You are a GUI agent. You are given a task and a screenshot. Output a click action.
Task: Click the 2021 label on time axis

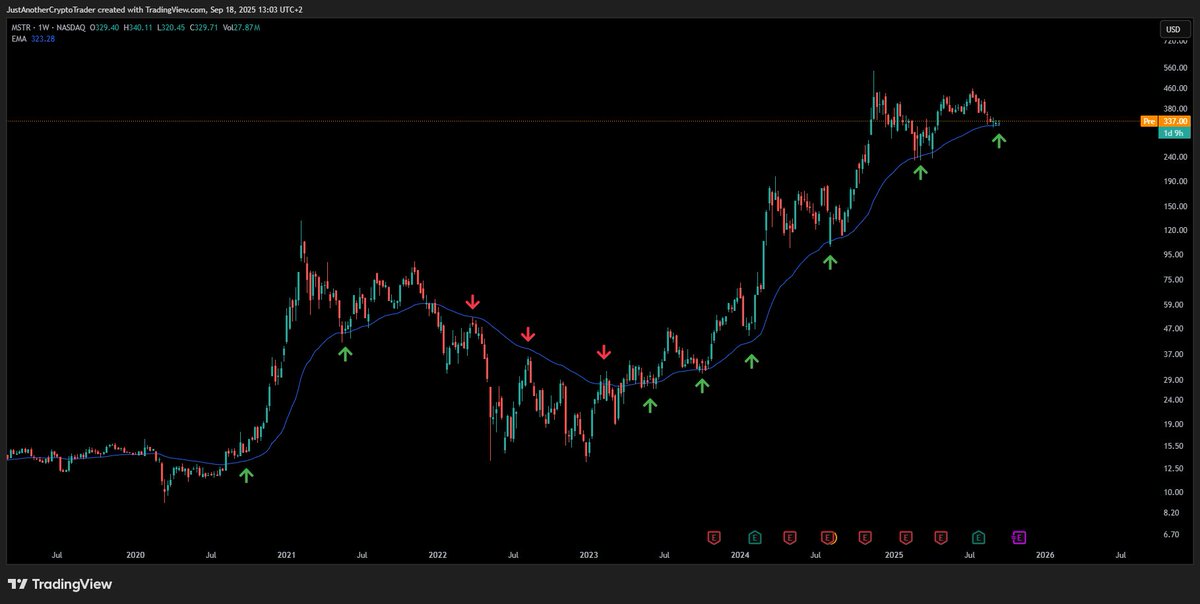[x=287, y=553]
